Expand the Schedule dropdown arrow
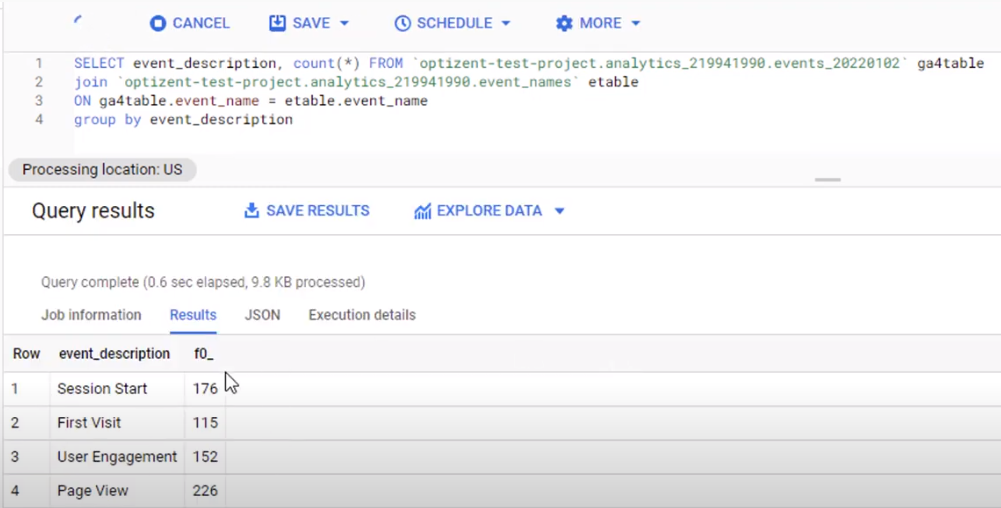The width and height of the screenshot is (1001, 508). [505, 23]
